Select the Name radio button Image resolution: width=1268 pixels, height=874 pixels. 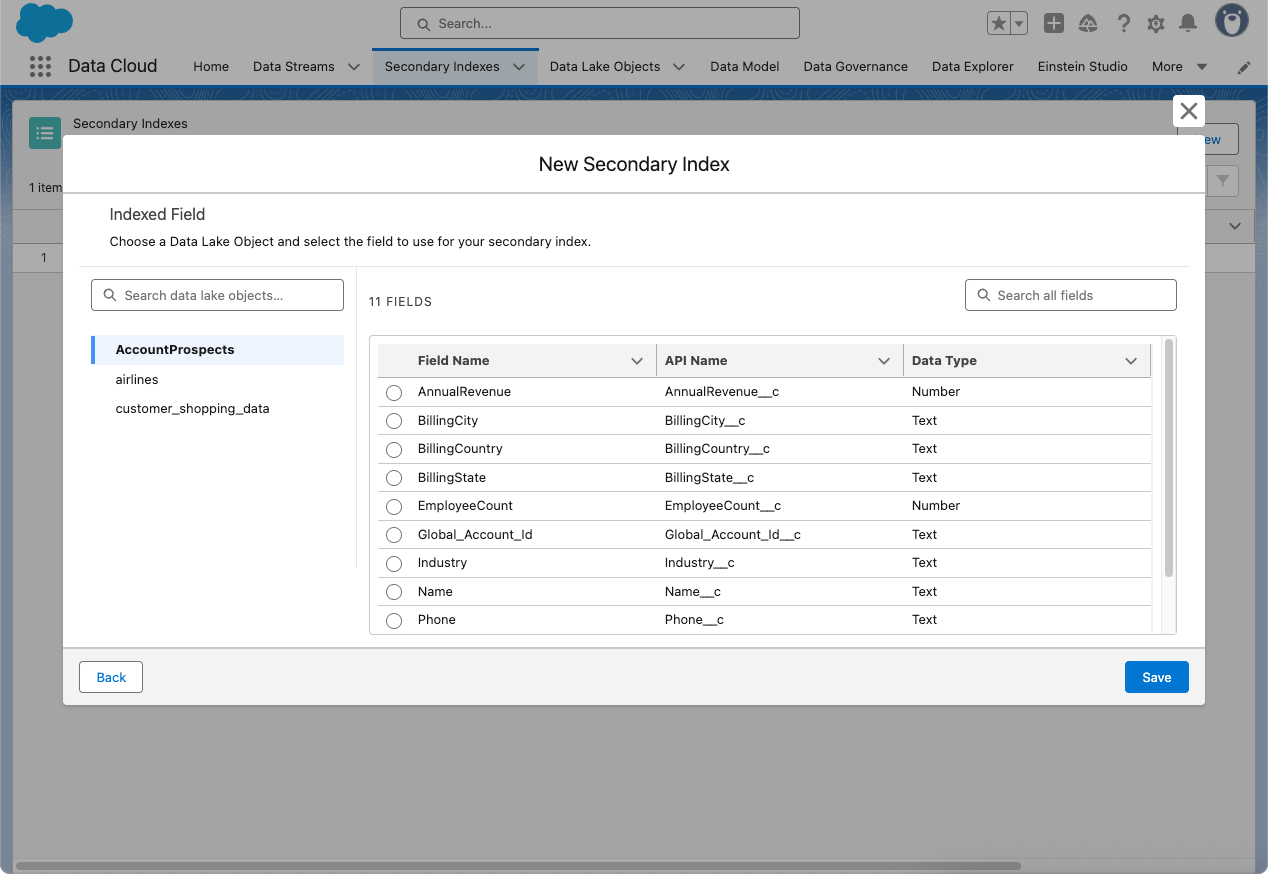click(x=394, y=592)
